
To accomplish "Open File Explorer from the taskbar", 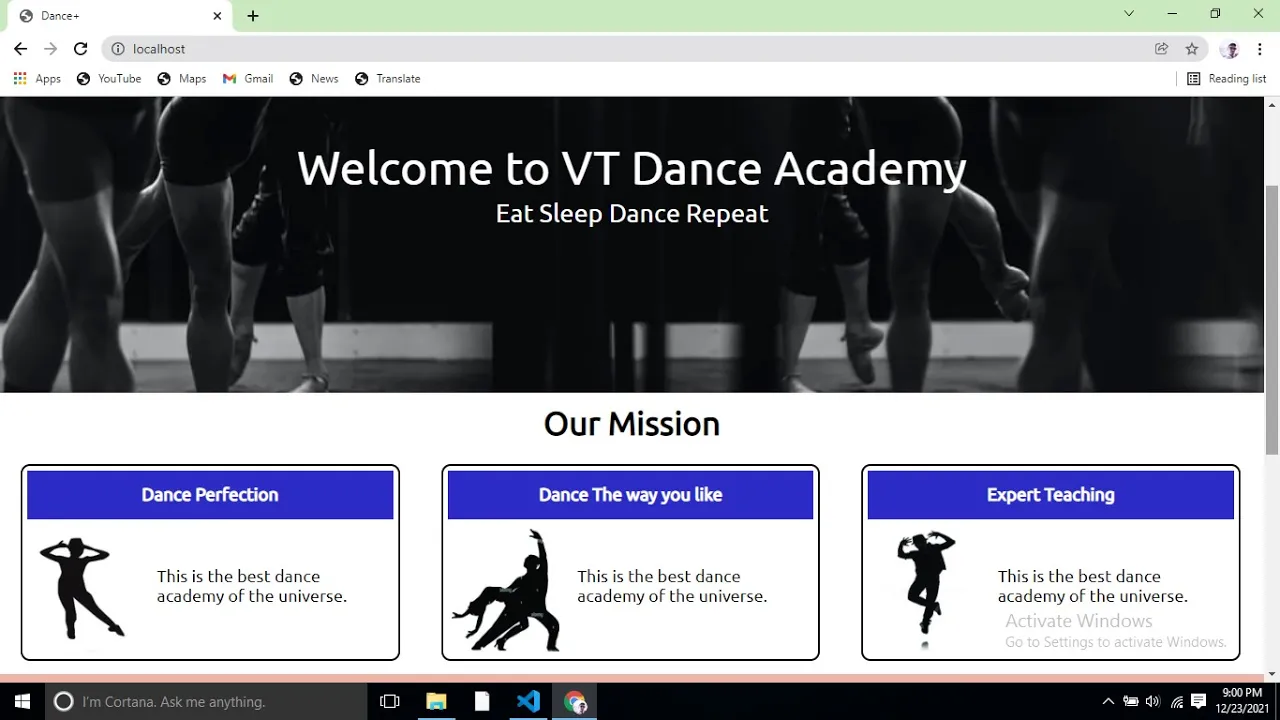I will tap(436, 702).
